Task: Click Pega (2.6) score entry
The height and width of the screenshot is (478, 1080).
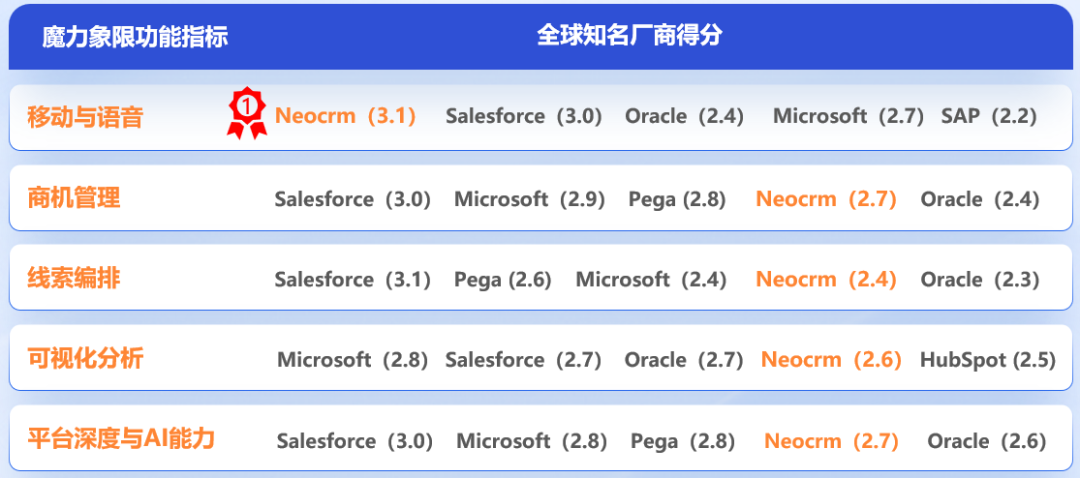Action: pos(503,280)
